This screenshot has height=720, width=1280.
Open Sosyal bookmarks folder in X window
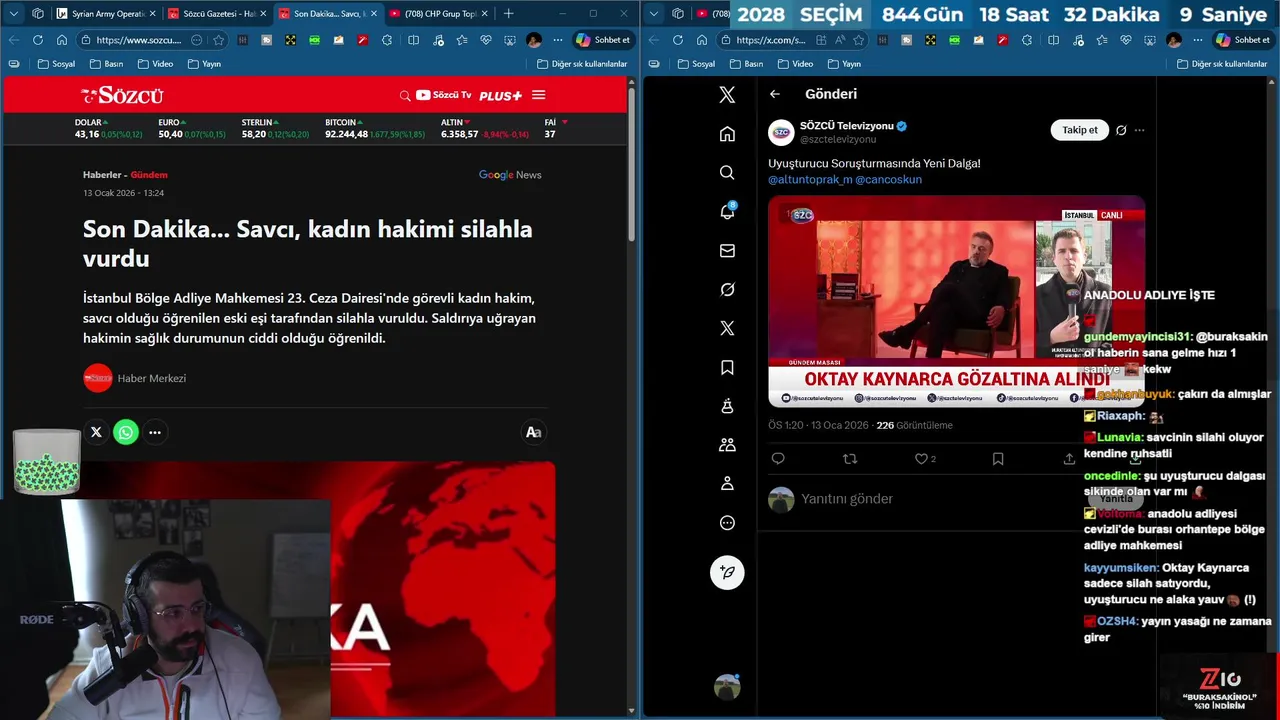click(x=696, y=64)
